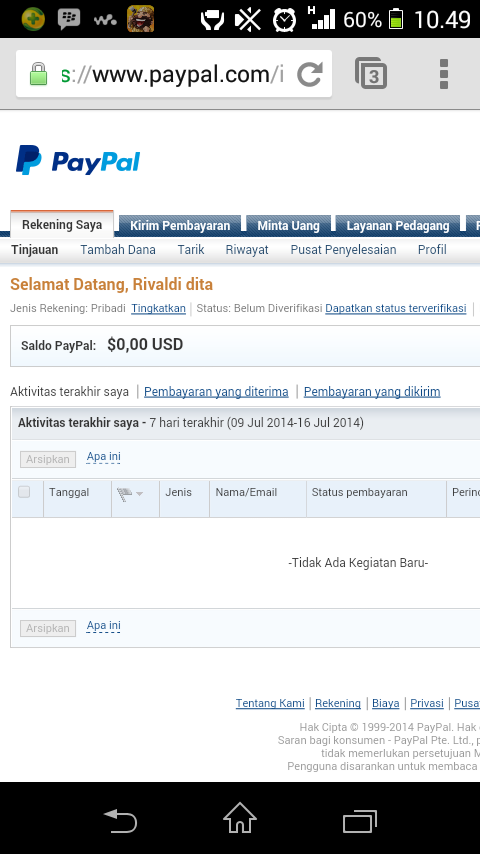Open Pembayaran yang dikirim link
Screen dimensions: 480x854
(372, 392)
